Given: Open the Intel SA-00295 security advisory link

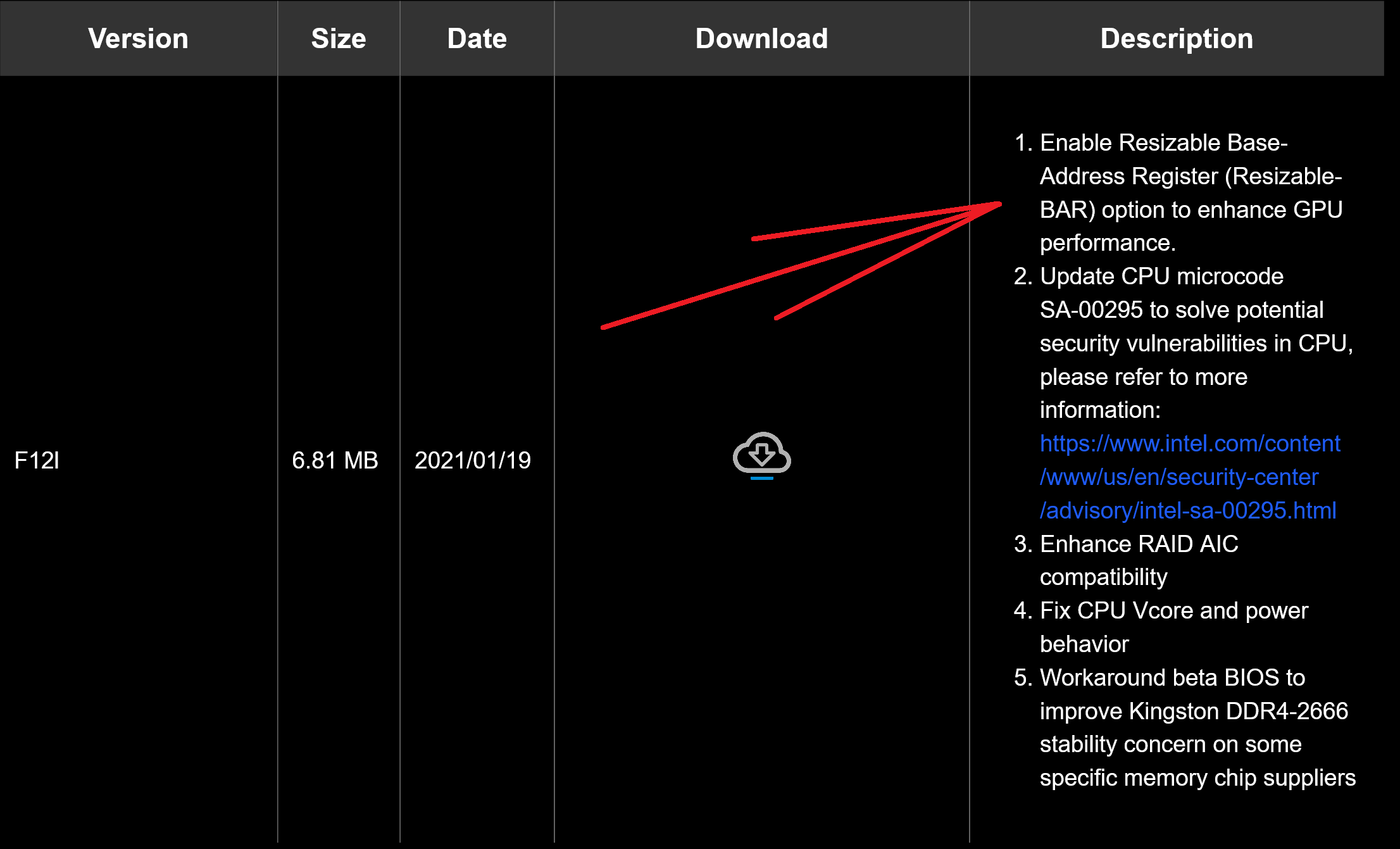Looking at the screenshot, I should tap(1187, 510).
